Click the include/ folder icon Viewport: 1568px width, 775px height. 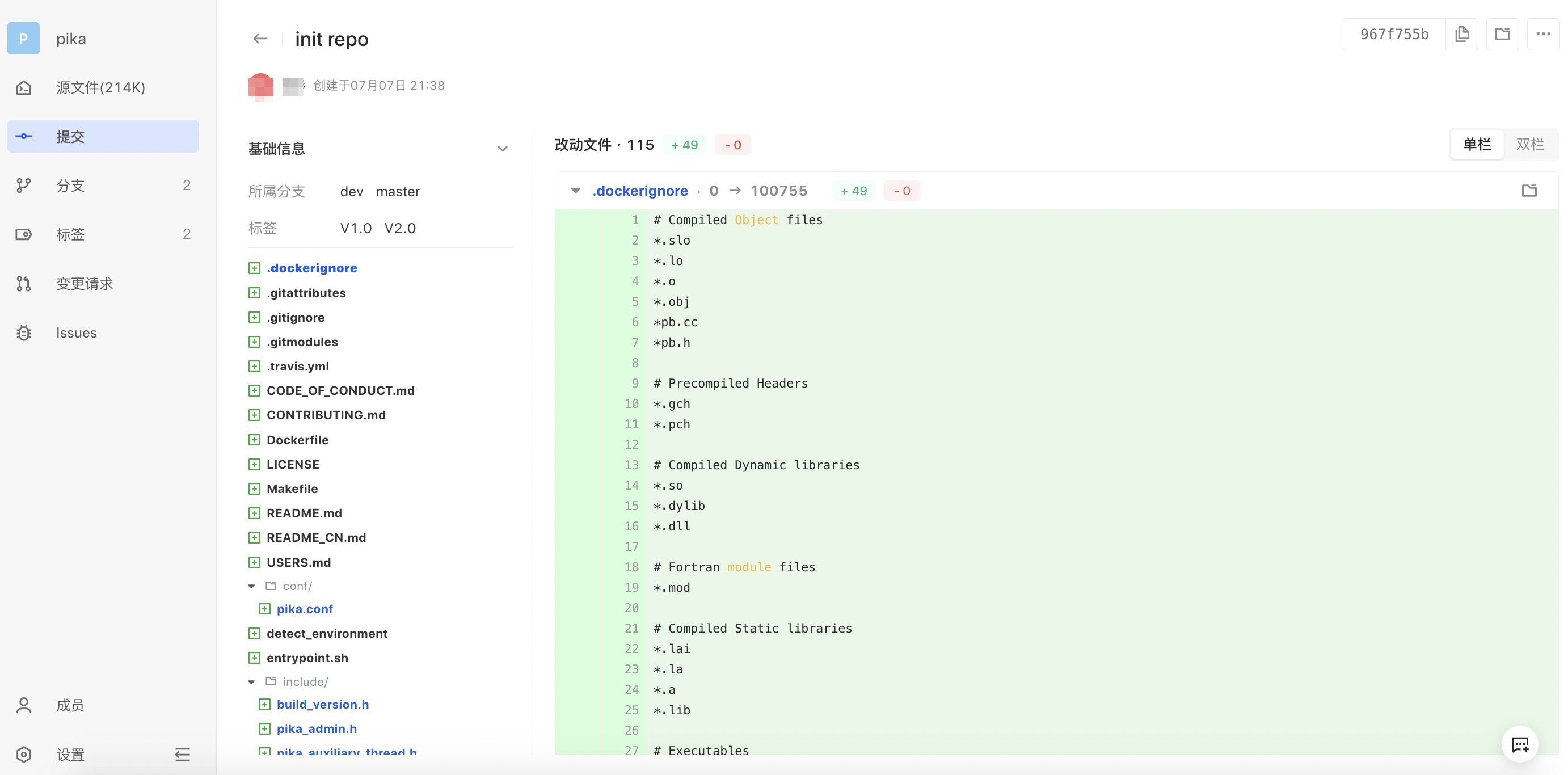[x=271, y=681]
